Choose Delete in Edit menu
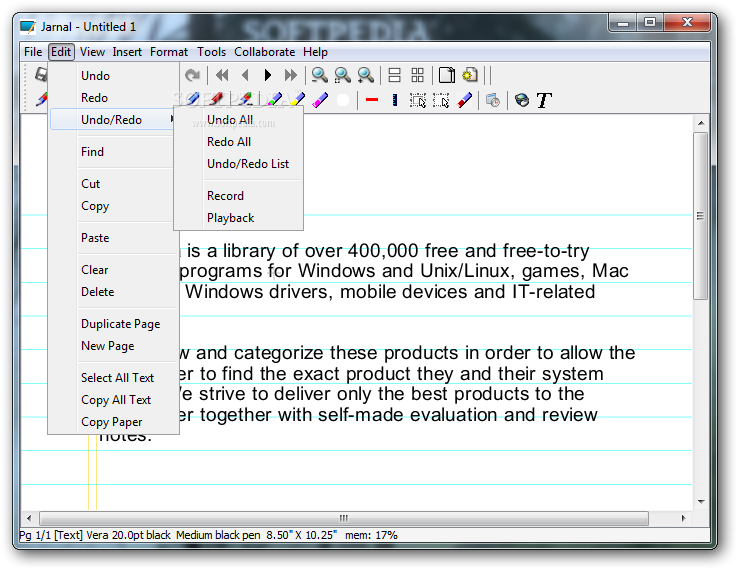Screen dimensions: 738x570 112,292
